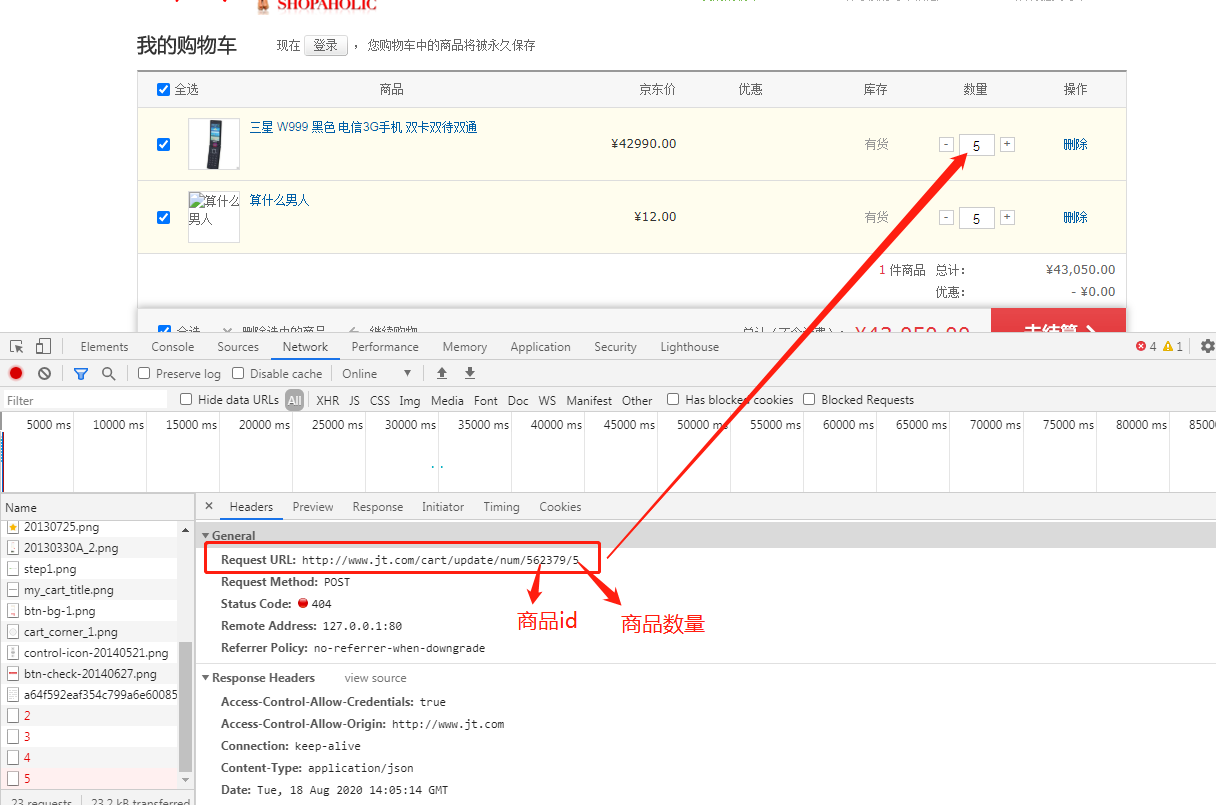The width and height of the screenshot is (1216, 805).
Task: Open the Application panel tab
Action: (540, 347)
